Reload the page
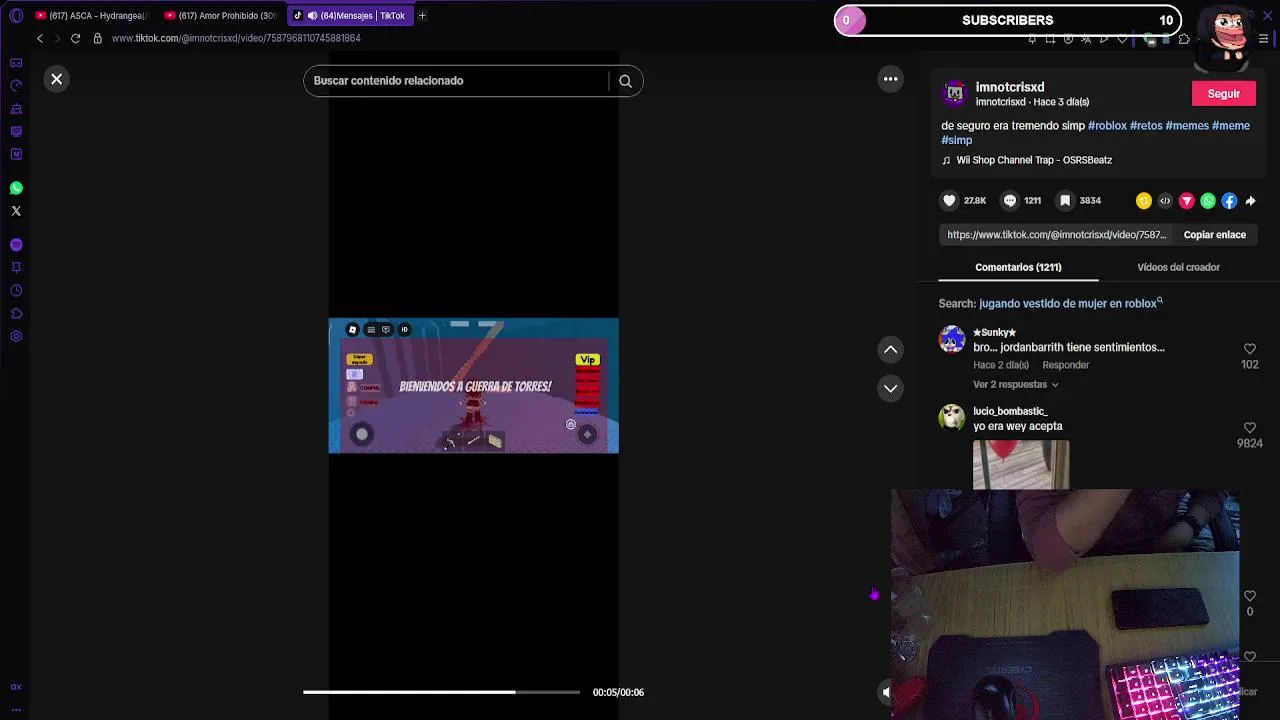Viewport: 1280px width, 720px height. coord(75,38)
